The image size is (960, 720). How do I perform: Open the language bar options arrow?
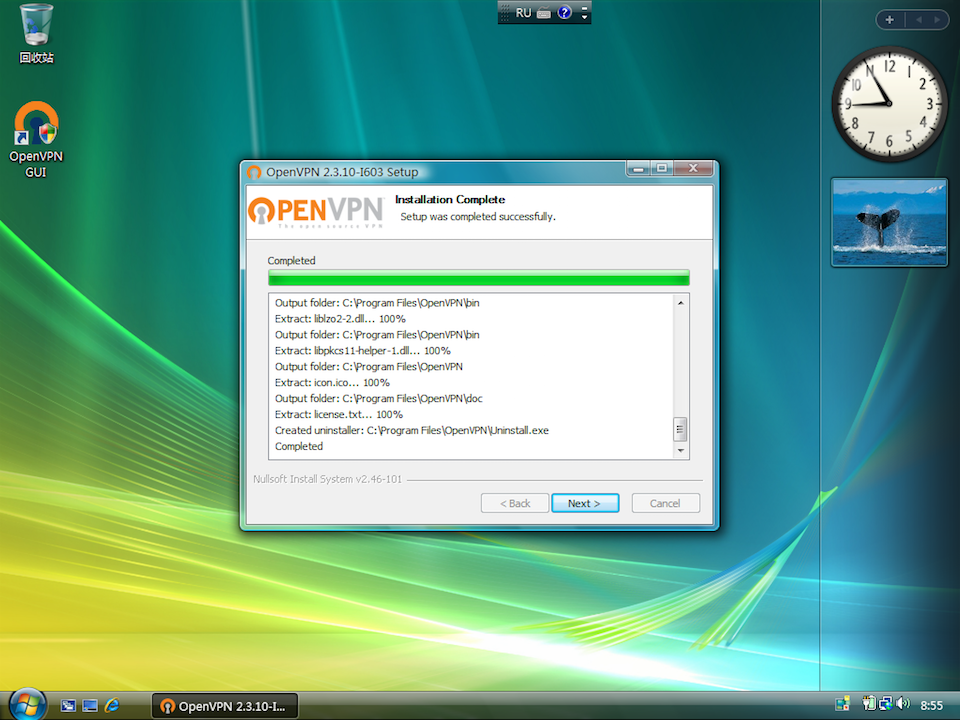coord(585,17)
